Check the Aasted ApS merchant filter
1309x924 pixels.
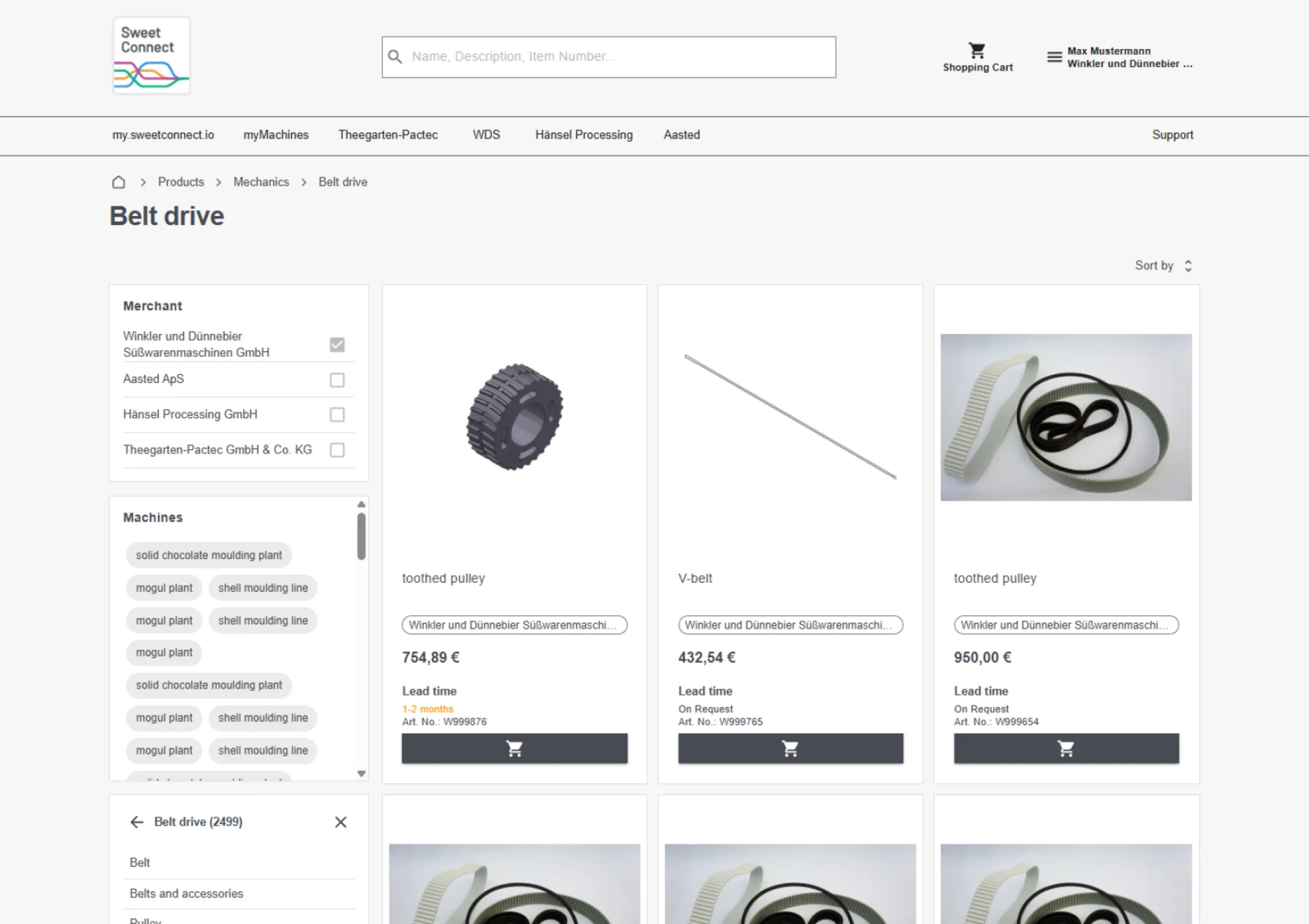(x=337, y=380)
